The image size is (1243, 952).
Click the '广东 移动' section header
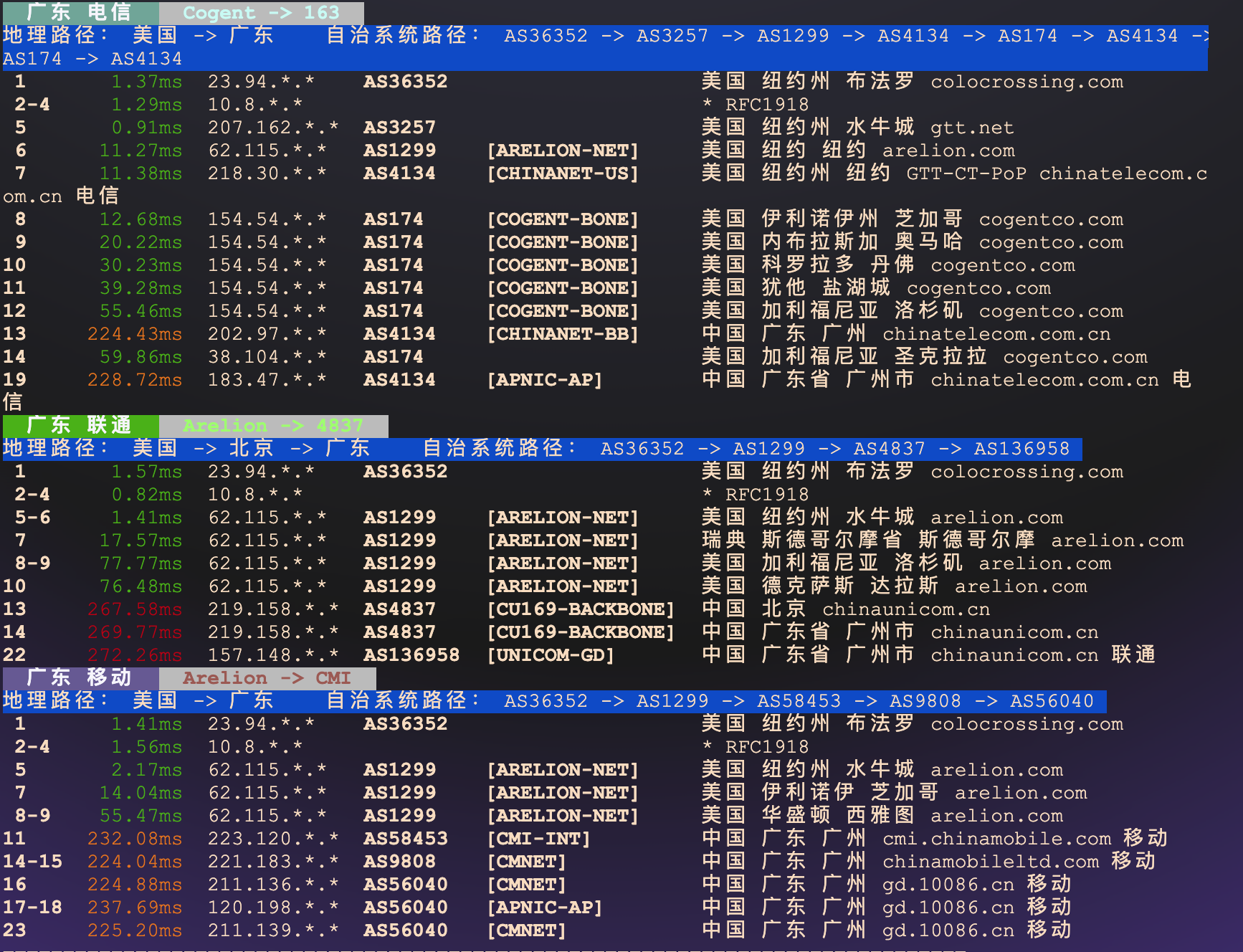pos(80,677)
